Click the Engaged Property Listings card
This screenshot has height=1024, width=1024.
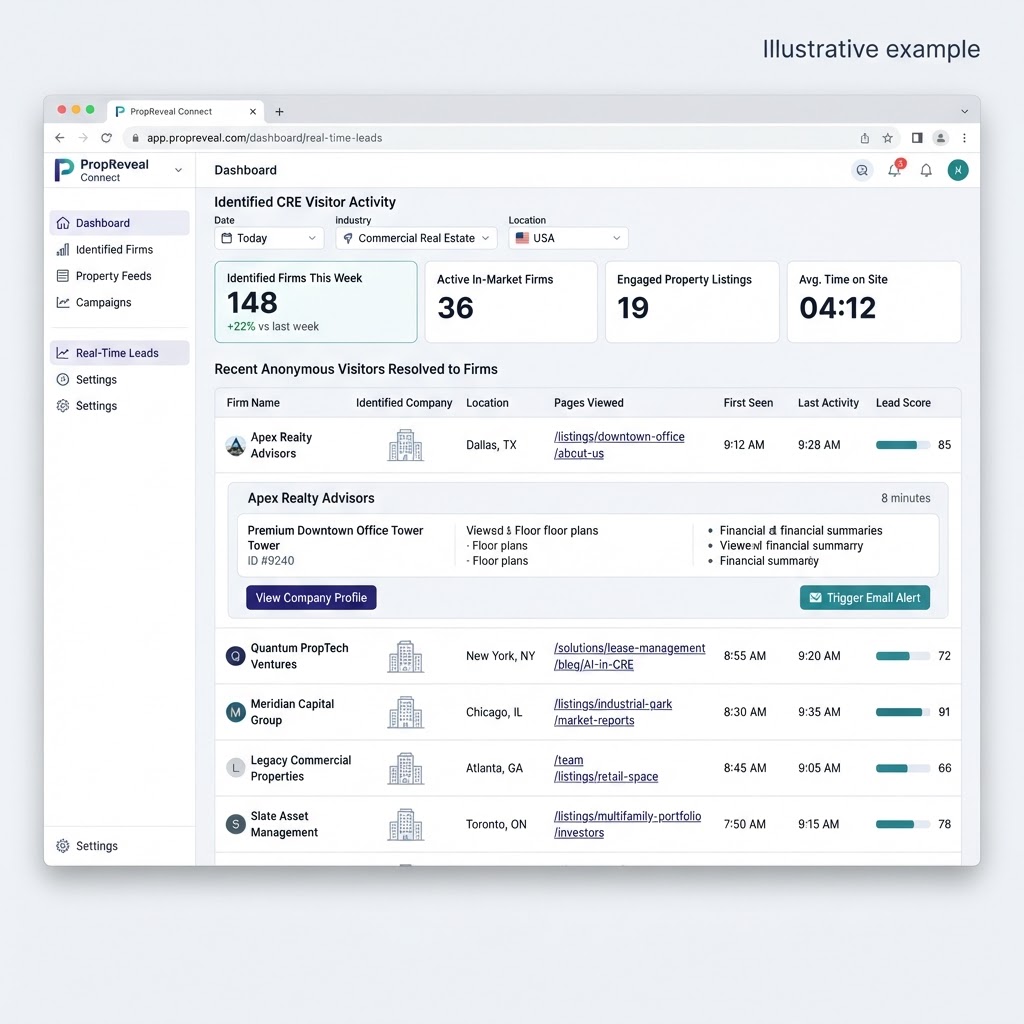click(x=692, y=302)
